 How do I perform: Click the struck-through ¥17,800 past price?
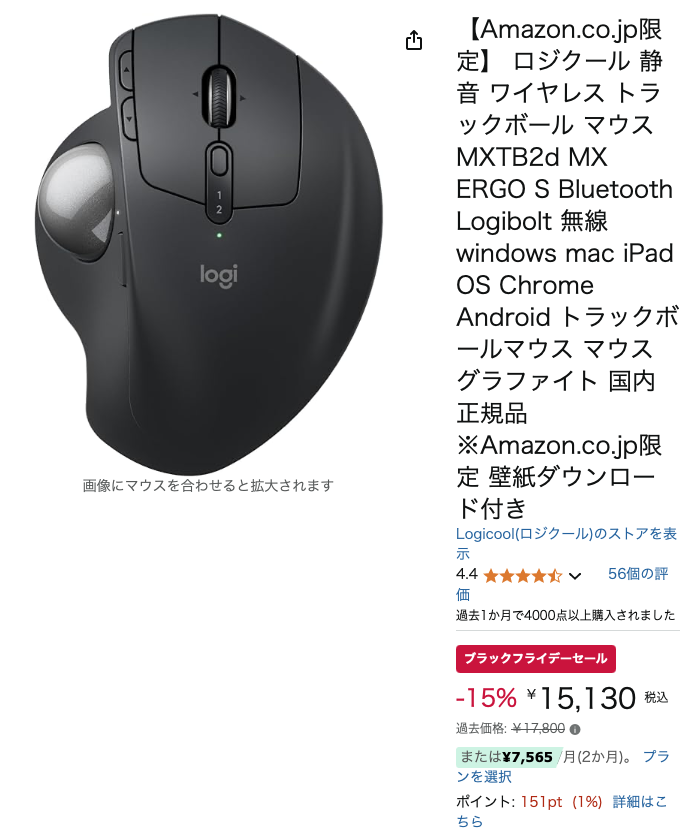[538, 729]
